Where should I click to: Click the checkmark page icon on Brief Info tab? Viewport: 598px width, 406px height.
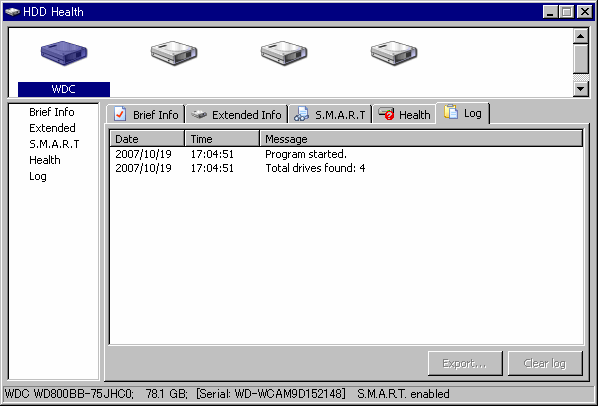[x=120, y=114]
